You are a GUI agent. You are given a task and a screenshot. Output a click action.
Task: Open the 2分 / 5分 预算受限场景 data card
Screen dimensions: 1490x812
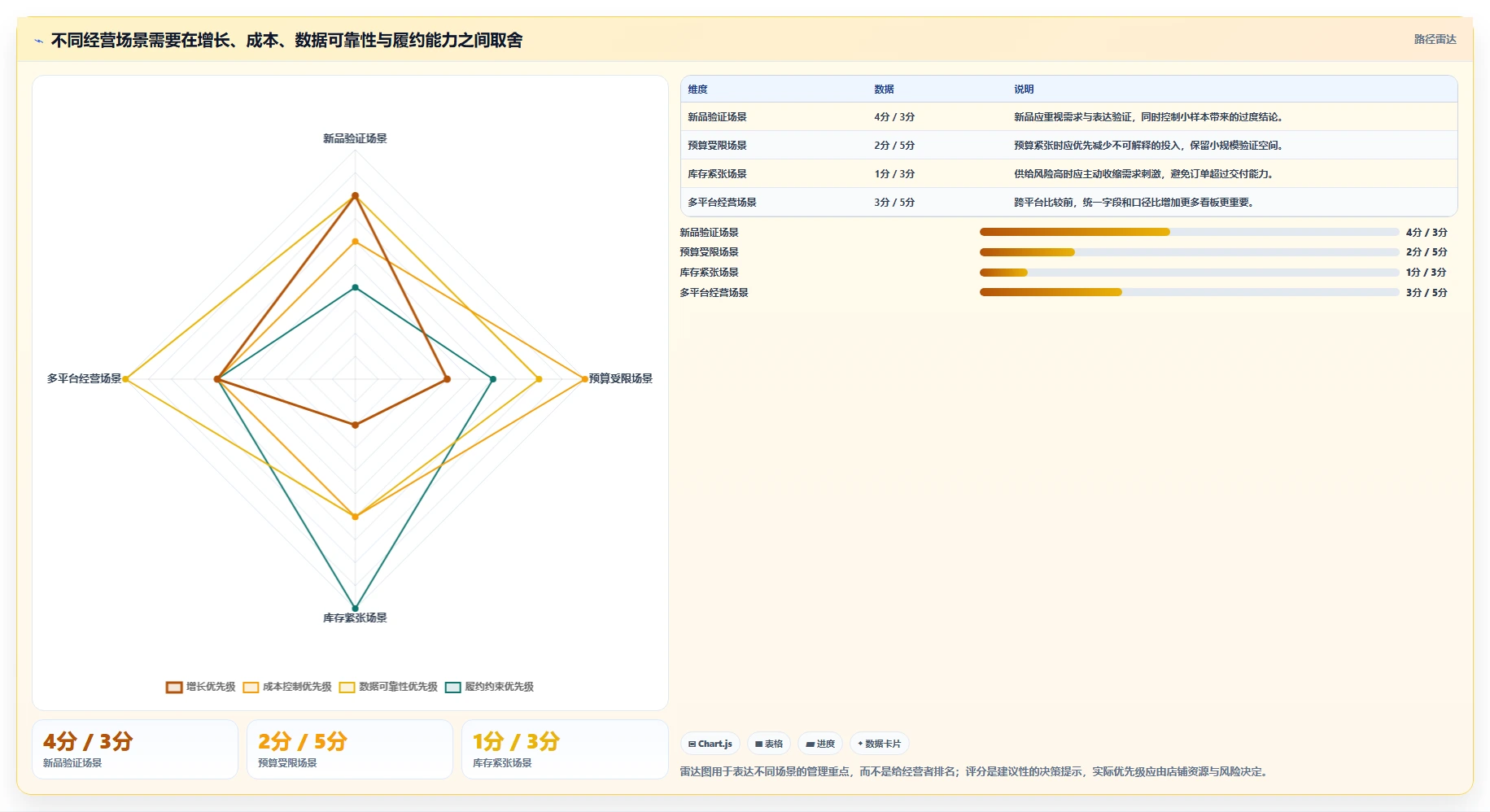click(350, 749)
